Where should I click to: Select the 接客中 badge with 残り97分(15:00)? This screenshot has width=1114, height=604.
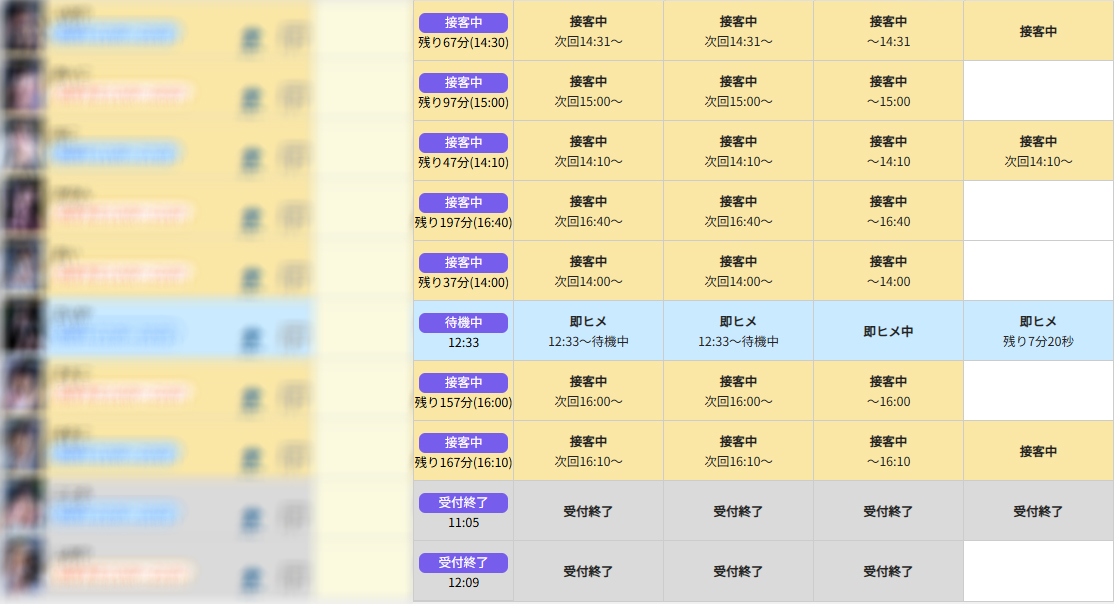[x=463, y=82]
